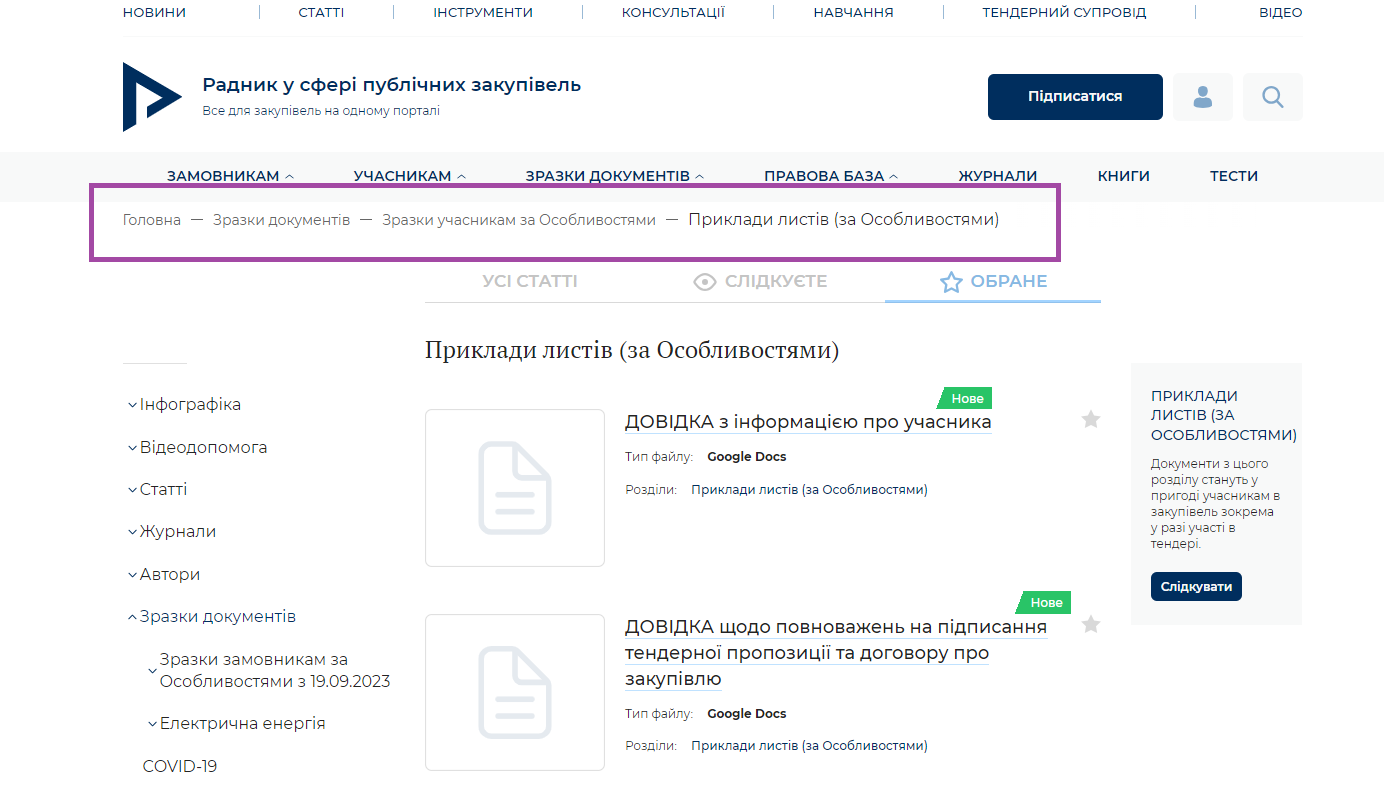Open the ПРАВОВА БАЗА dropdown menu
This screenshot has width=1384, height=786.
point(830,176)
